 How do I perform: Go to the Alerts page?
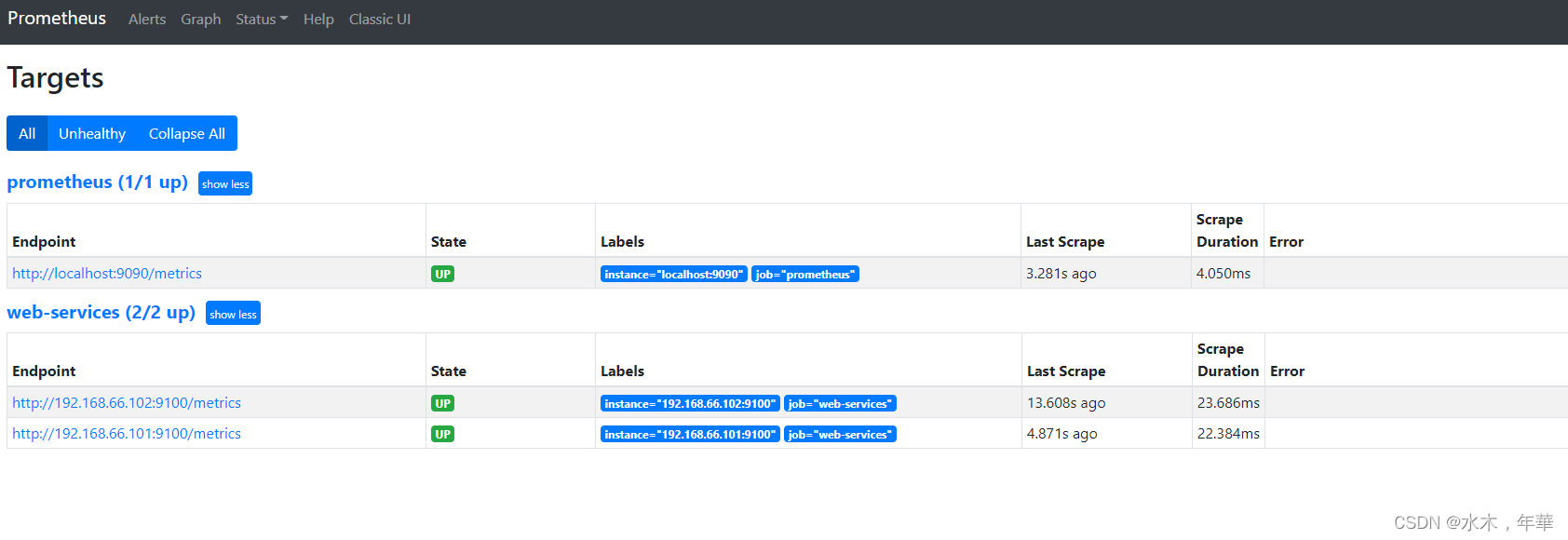[147, 20]
